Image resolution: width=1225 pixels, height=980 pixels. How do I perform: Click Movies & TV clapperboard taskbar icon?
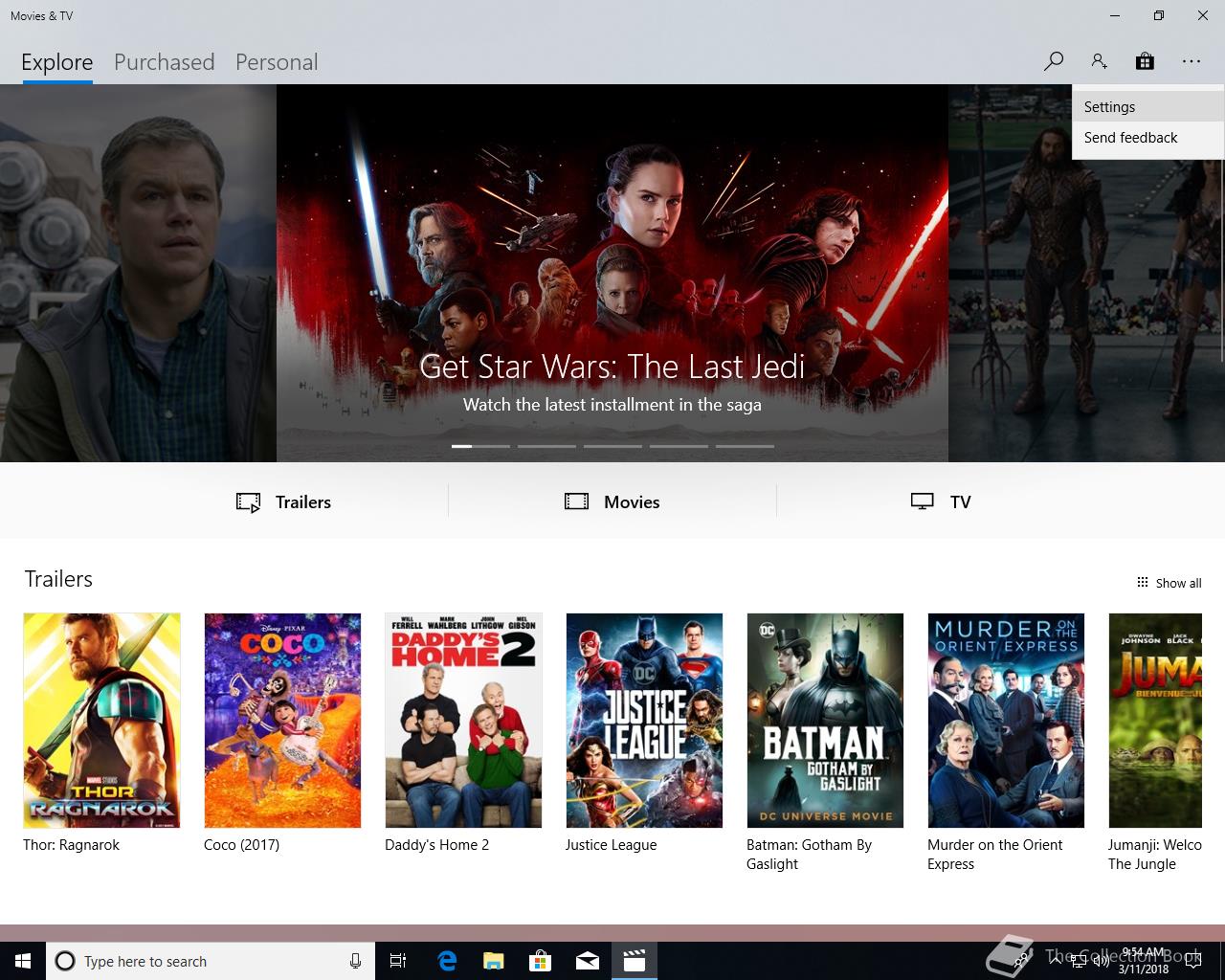635,961
